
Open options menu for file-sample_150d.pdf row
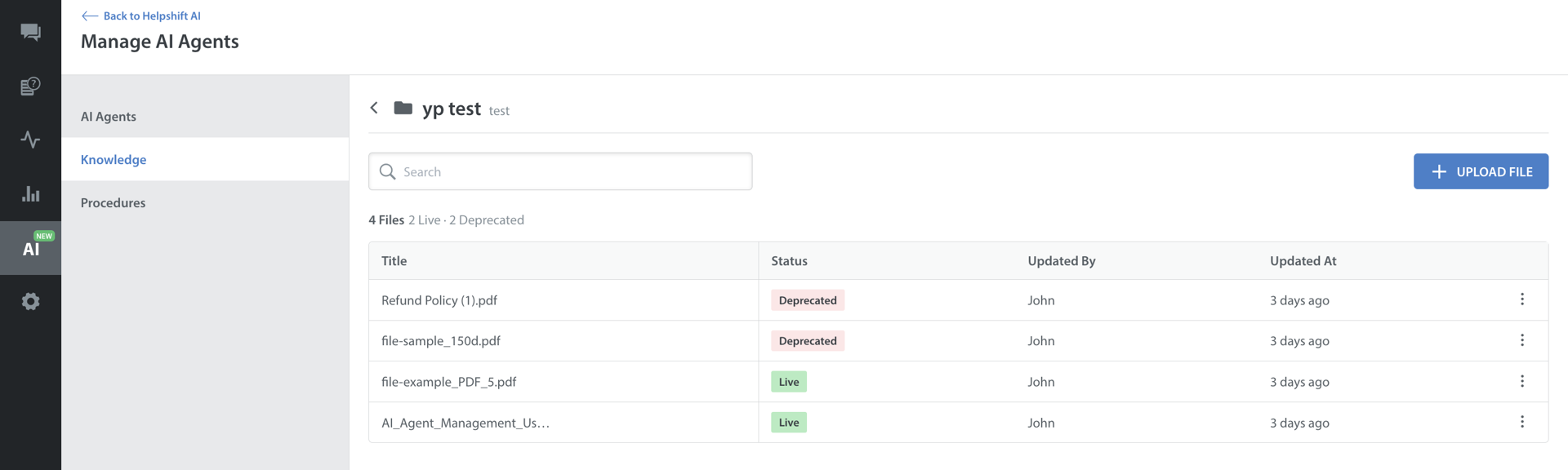click(x=1521, y=340)
